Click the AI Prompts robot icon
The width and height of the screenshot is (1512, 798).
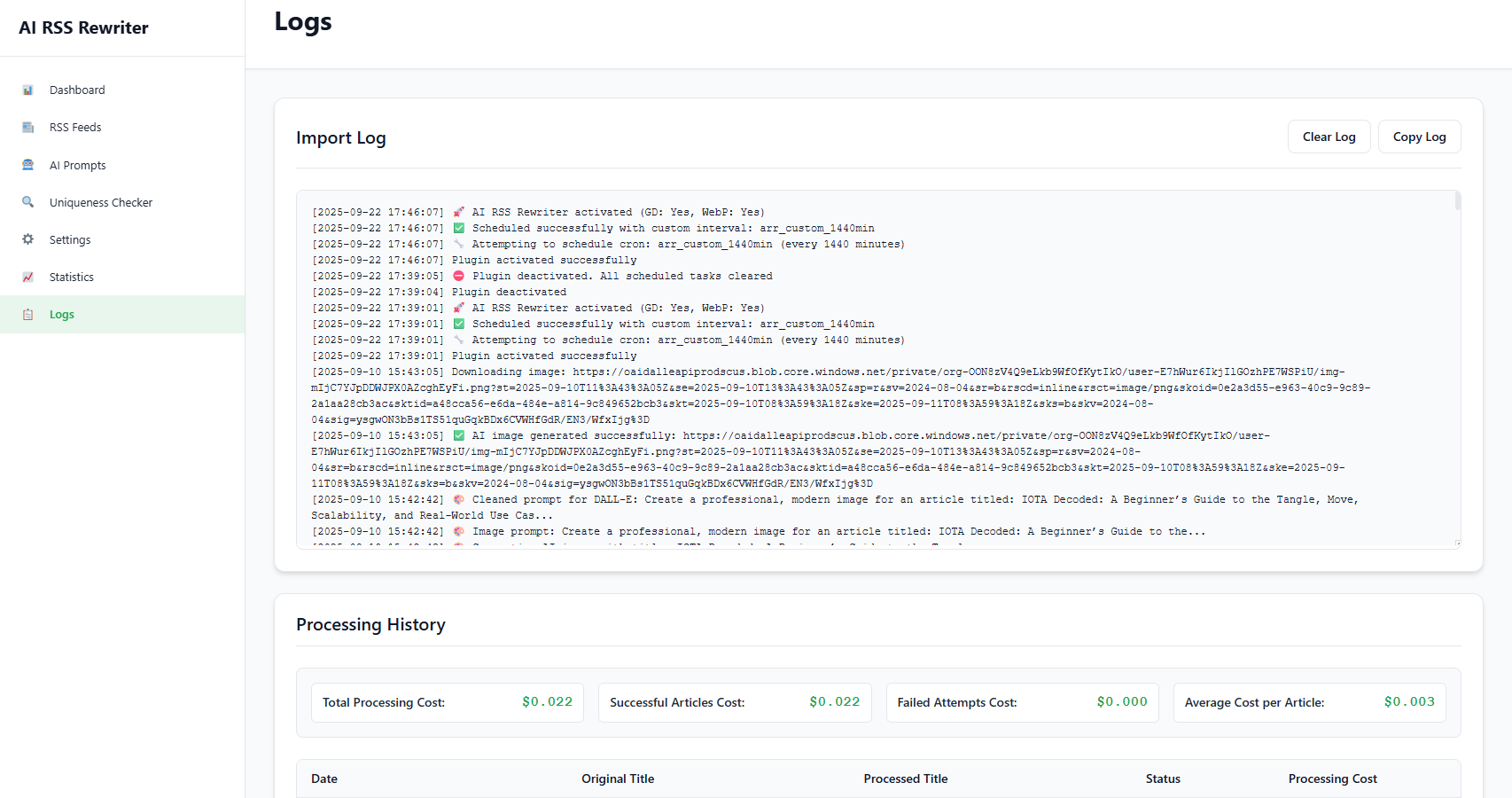pyautogui.click(x=27, y=165)
